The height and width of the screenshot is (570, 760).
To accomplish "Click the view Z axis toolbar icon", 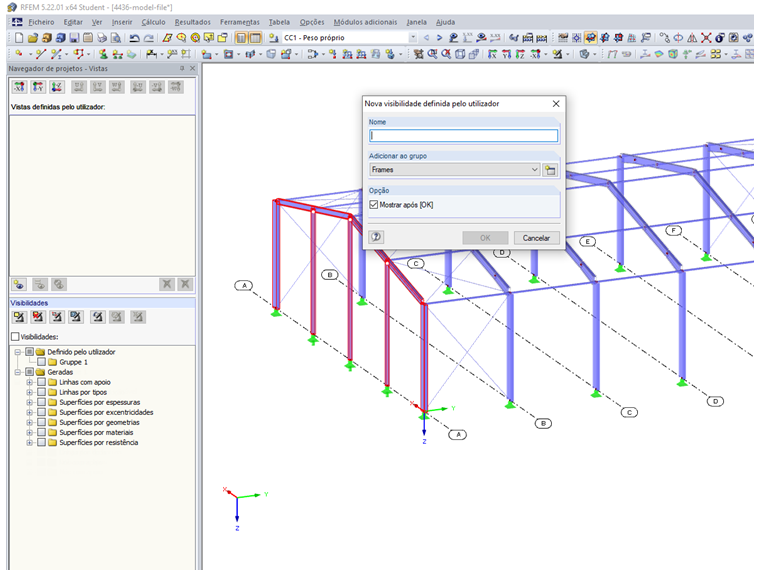I will [x=520, y=54].
